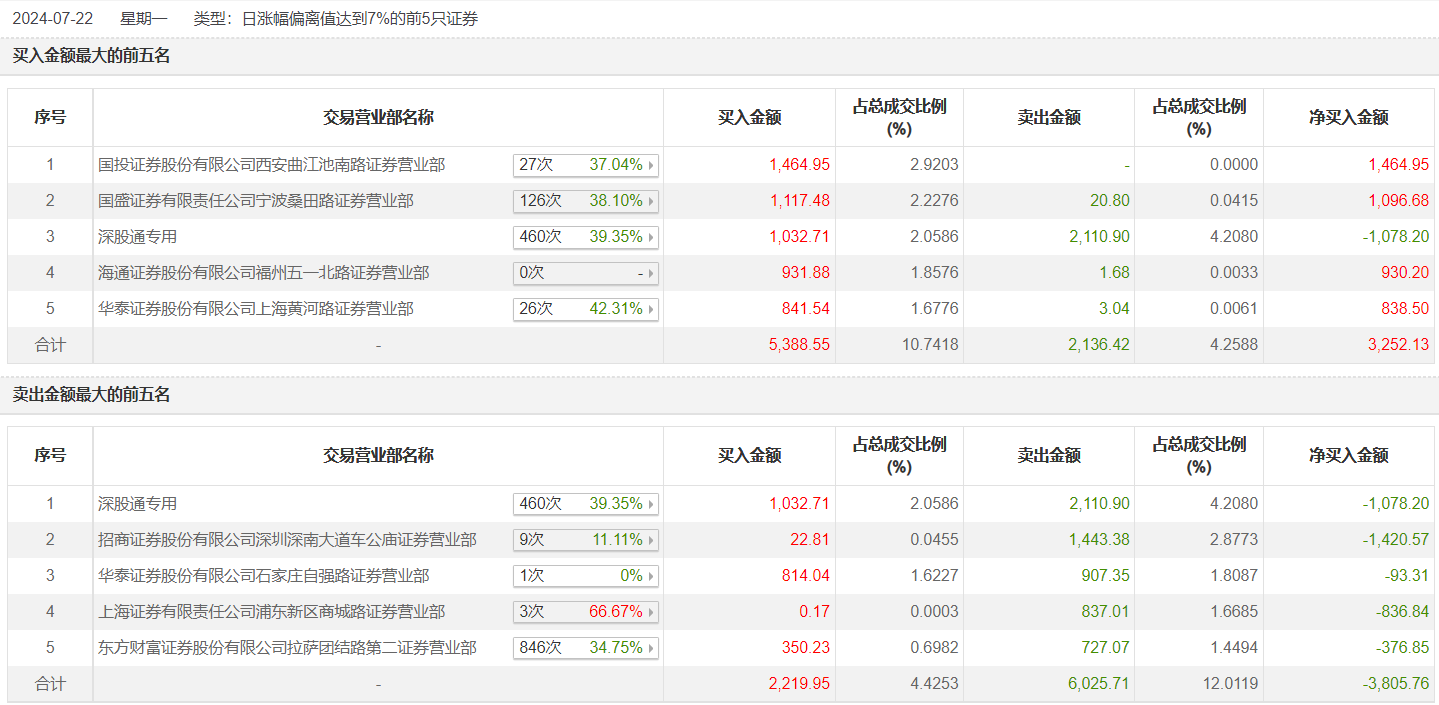
Task: Click buy amount 22.81
Action: (x=811, y=540)
